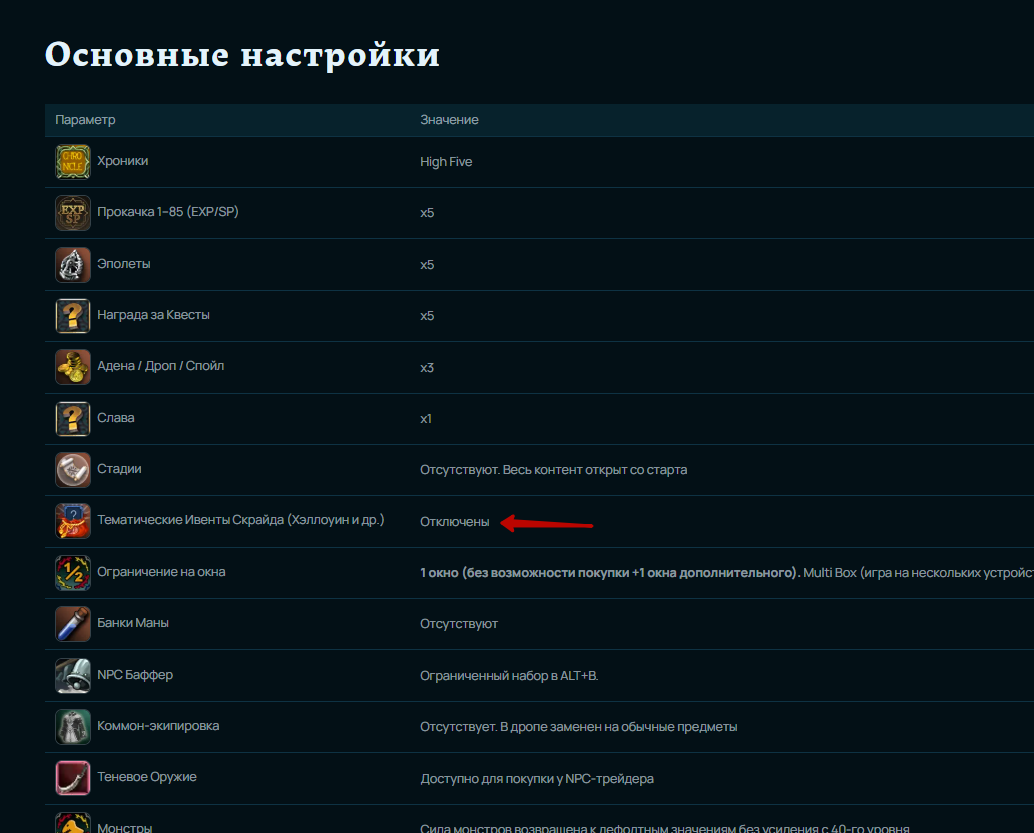Select the Хроники label
This screenshot has width=1034, height=833.
pos(123,161)
